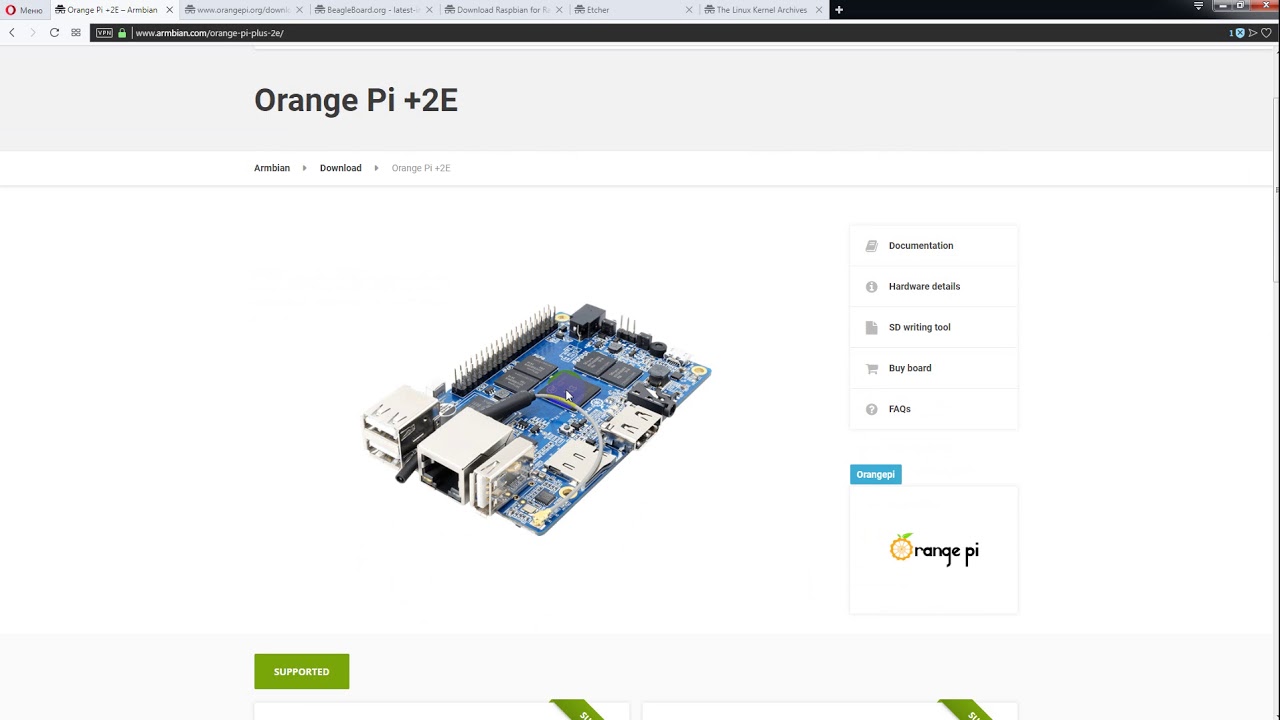
Task: Go forward using the browser forward arrow
Action: [x=33, y=33]
